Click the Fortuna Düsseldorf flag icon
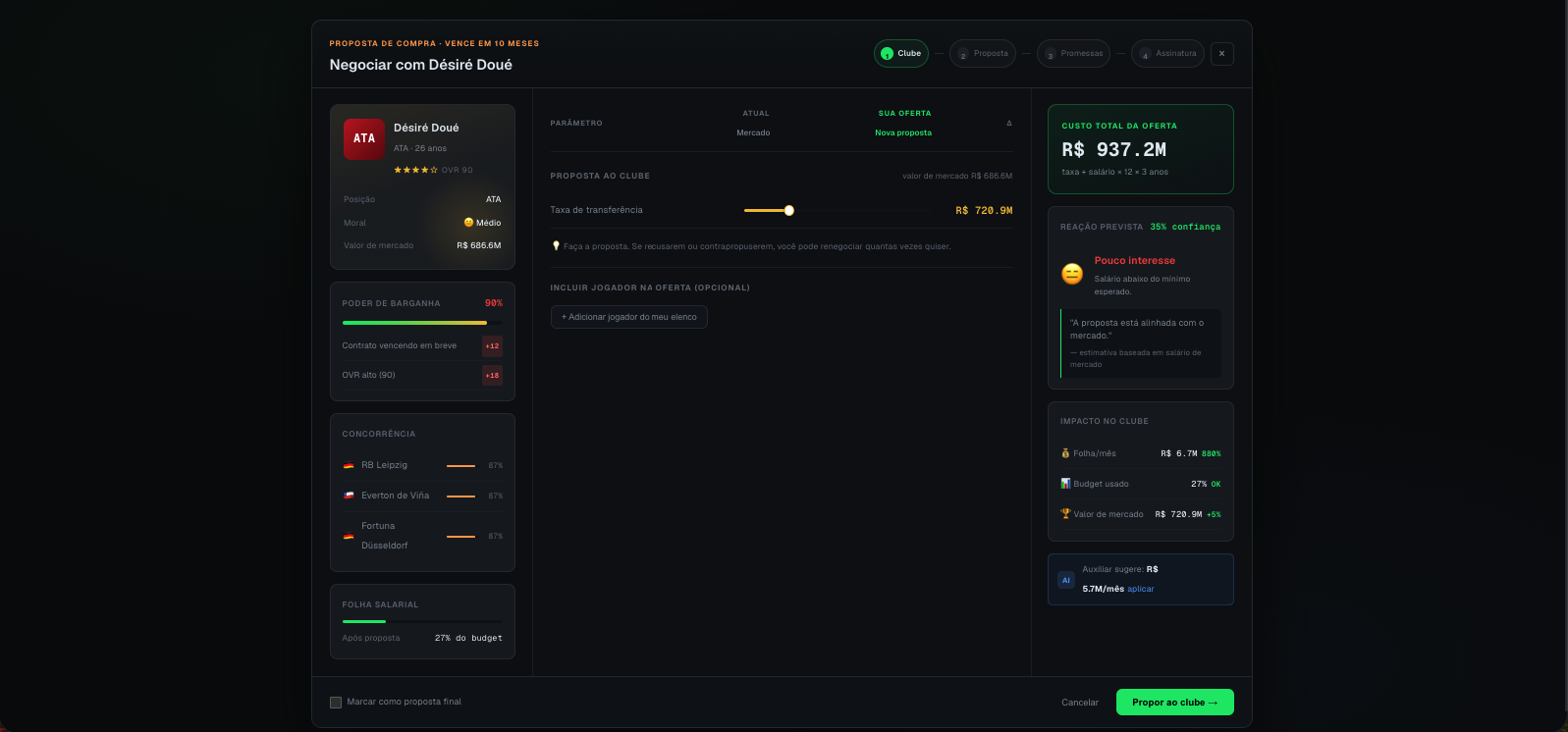This screenshot has width=1568, height=732. click(x=349, y=536)
